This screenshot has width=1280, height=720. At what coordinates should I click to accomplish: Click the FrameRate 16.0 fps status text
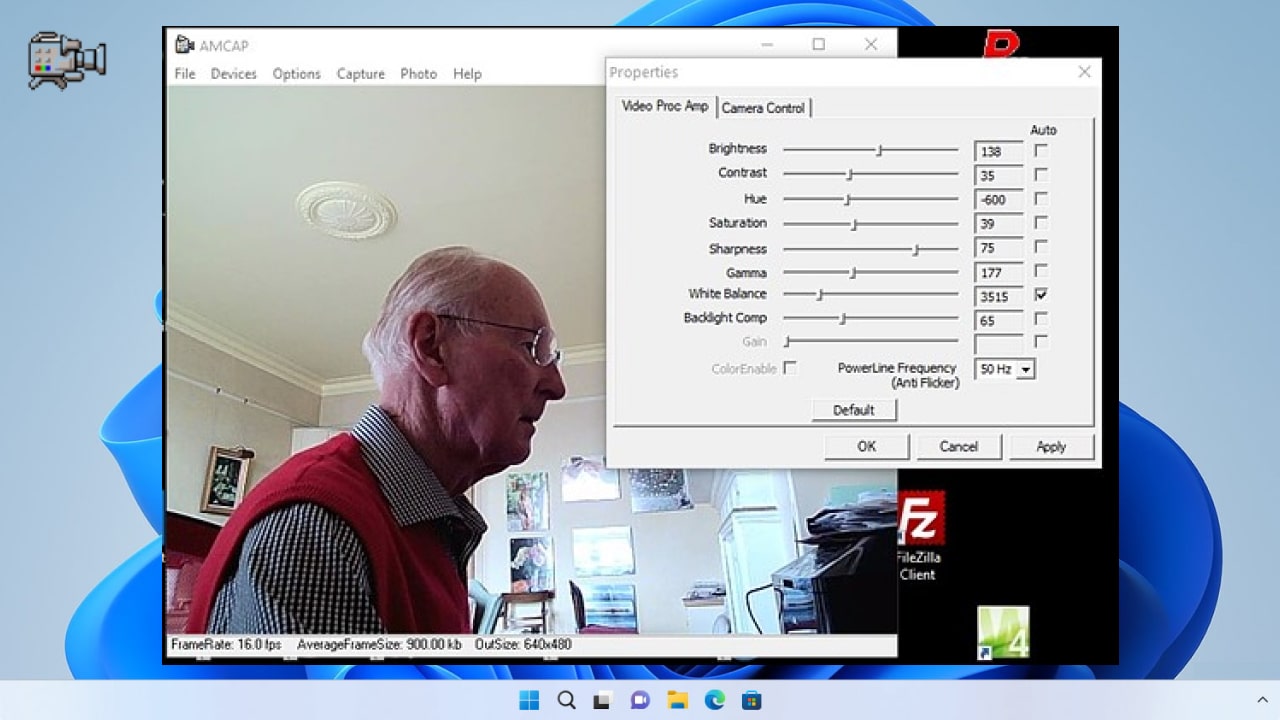pos(226,645)
